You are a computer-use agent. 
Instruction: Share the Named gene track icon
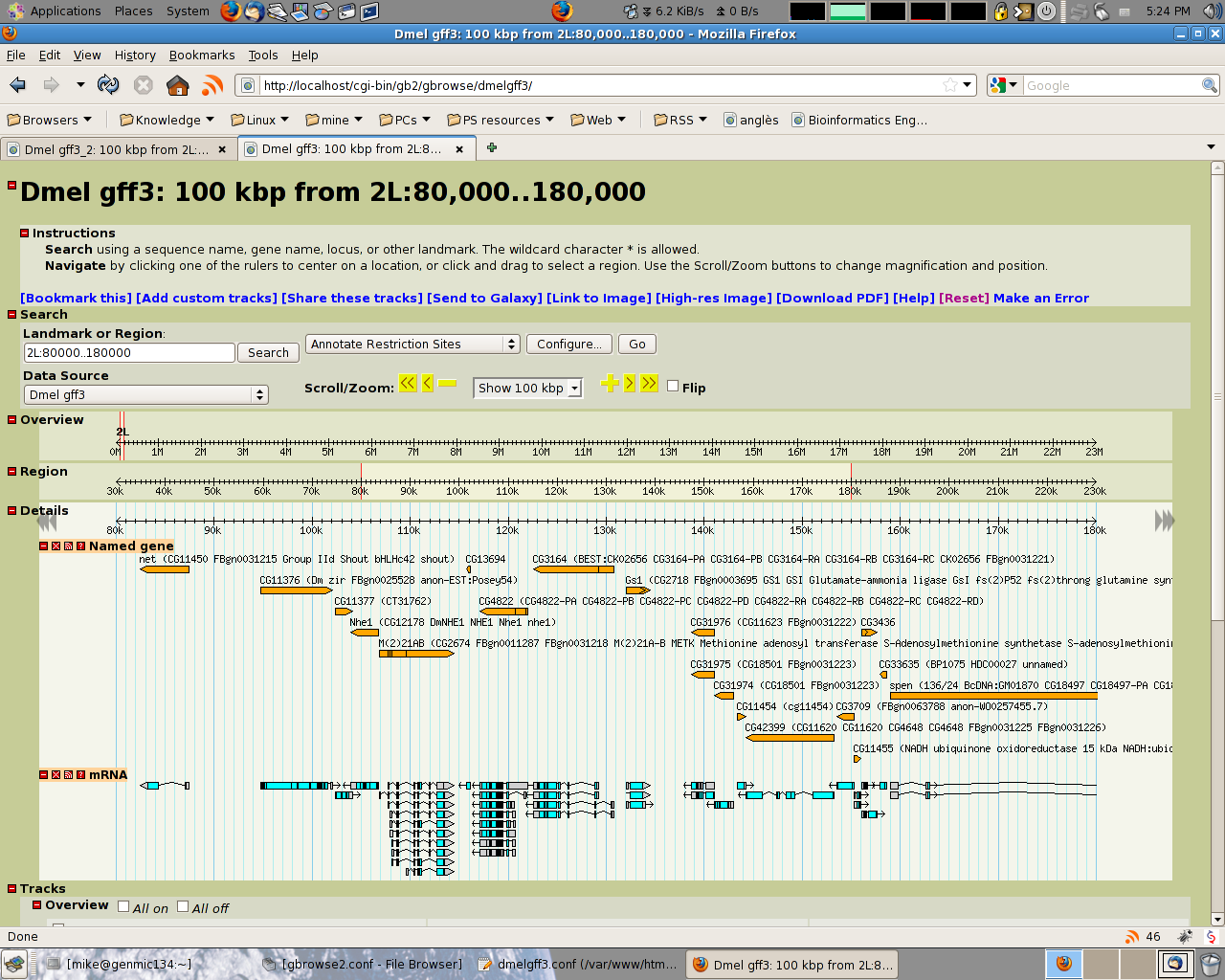(68, 546)
